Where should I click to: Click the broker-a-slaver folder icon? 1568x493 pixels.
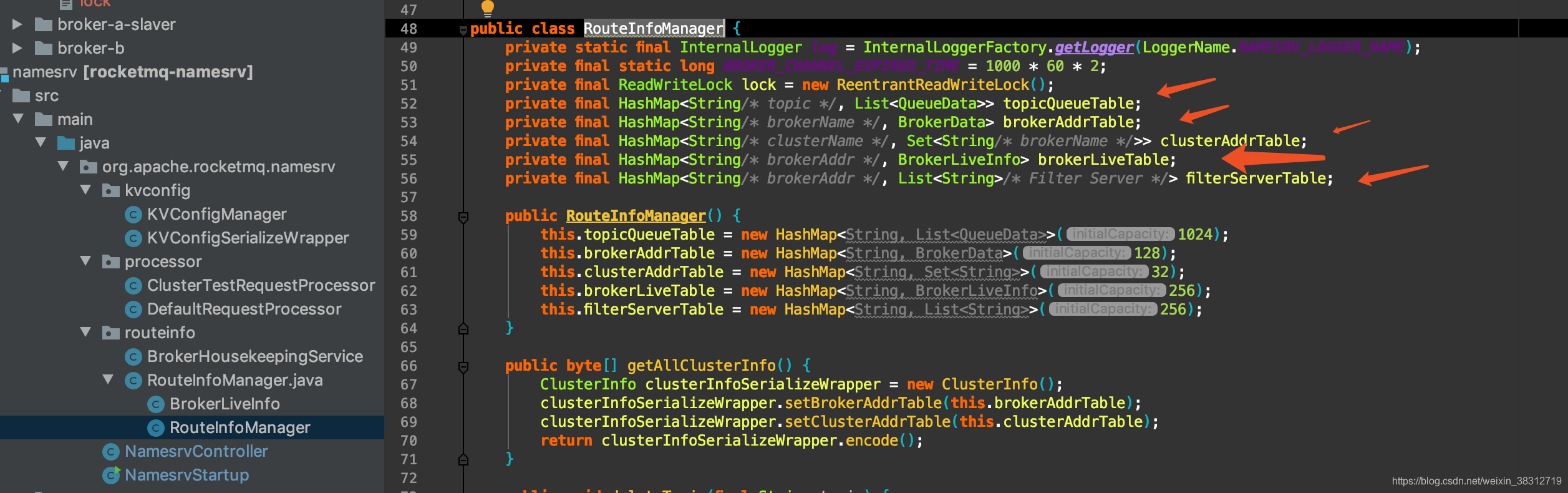[43, 24]
